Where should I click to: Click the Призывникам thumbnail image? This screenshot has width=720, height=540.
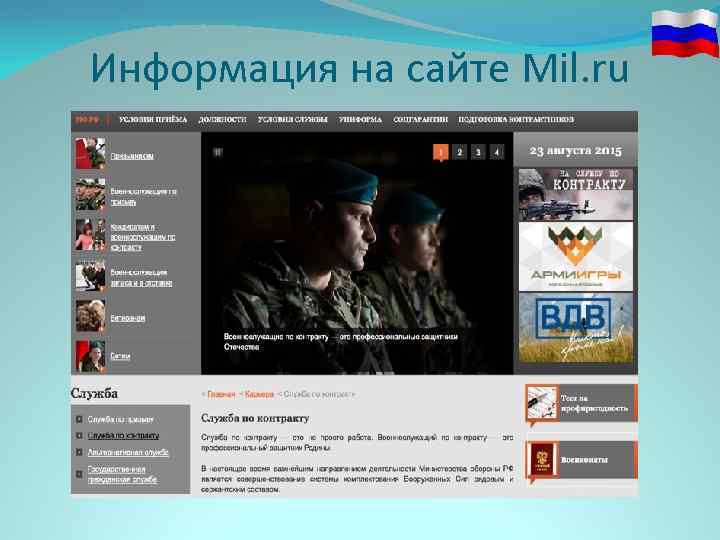point(90,153)
